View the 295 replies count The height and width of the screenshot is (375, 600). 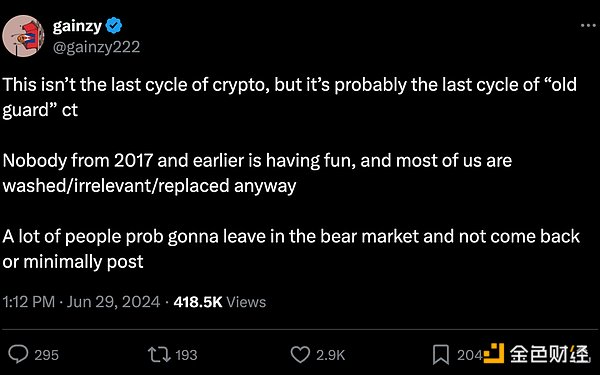pyautogui.click(x=46, y=355)
